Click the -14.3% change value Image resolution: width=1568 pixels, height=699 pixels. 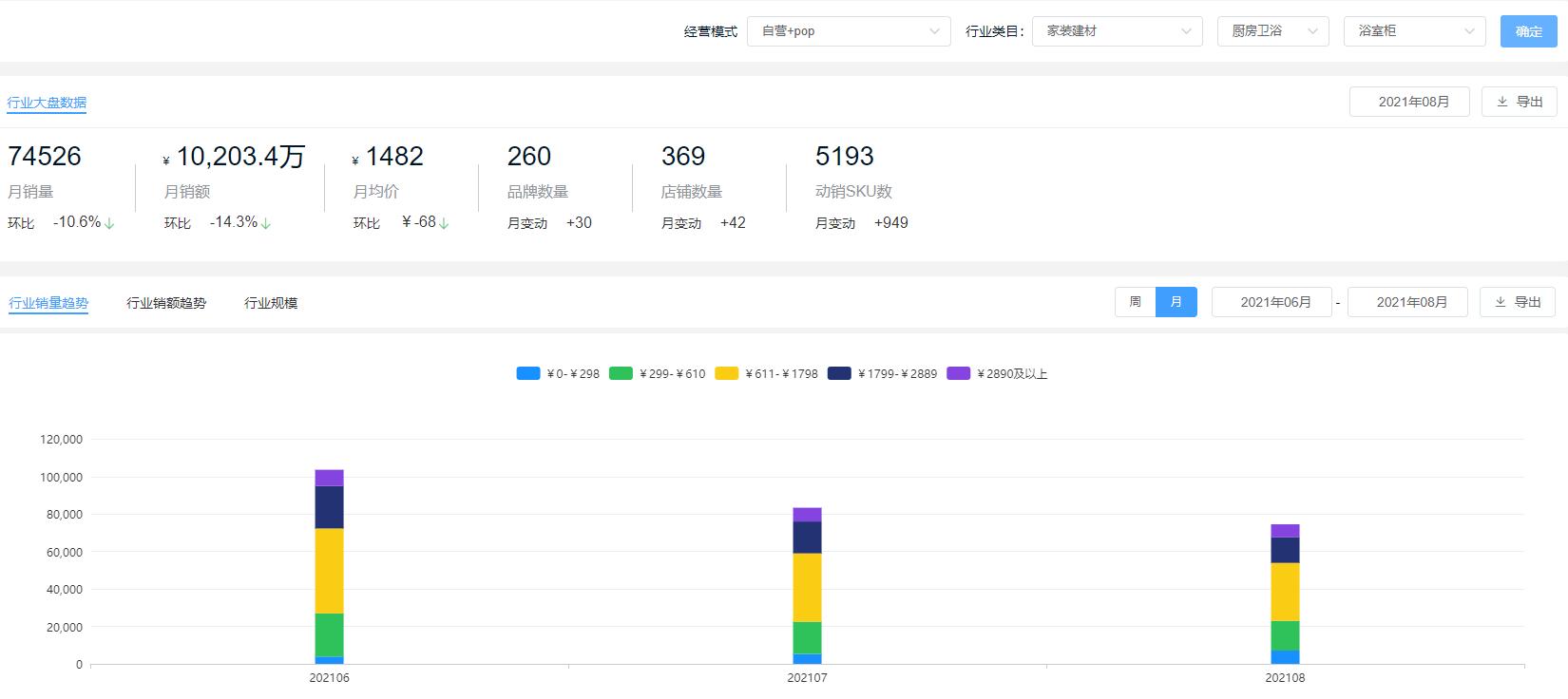(234, 222)
